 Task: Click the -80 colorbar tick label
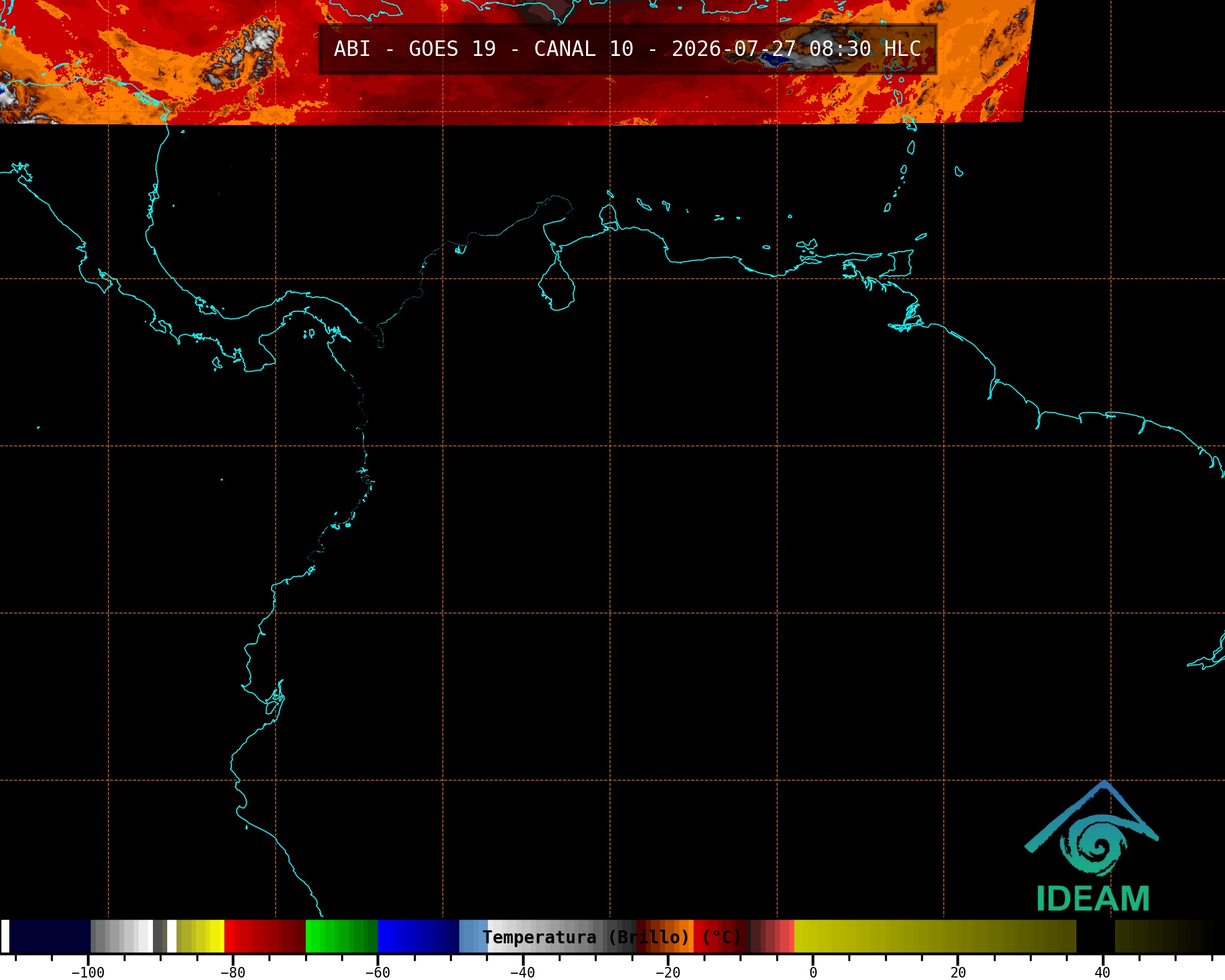click(232, 973)
